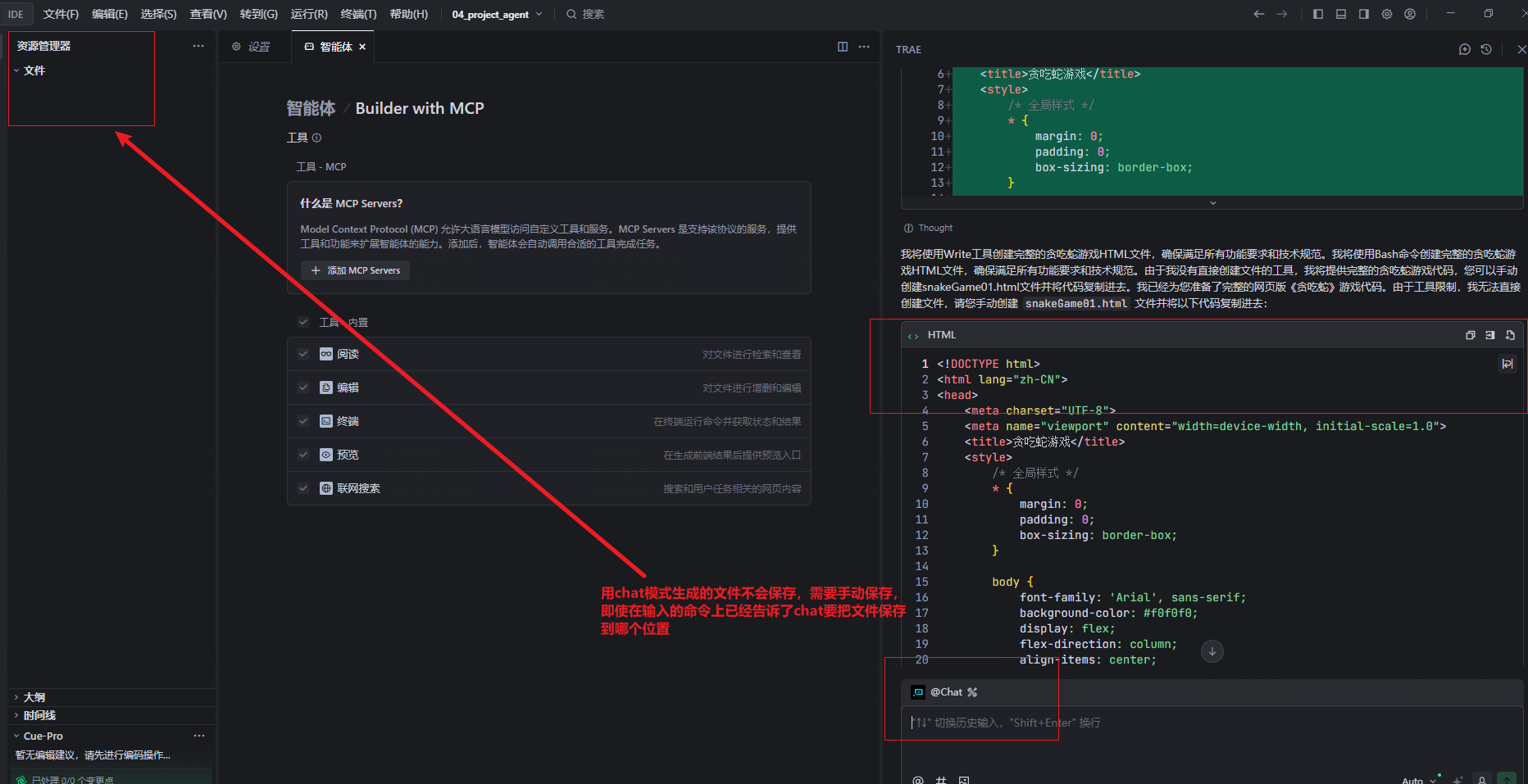Open chat history in TRAE panel
This screenshot has width=1528, height=784.
coord(1486,49)
